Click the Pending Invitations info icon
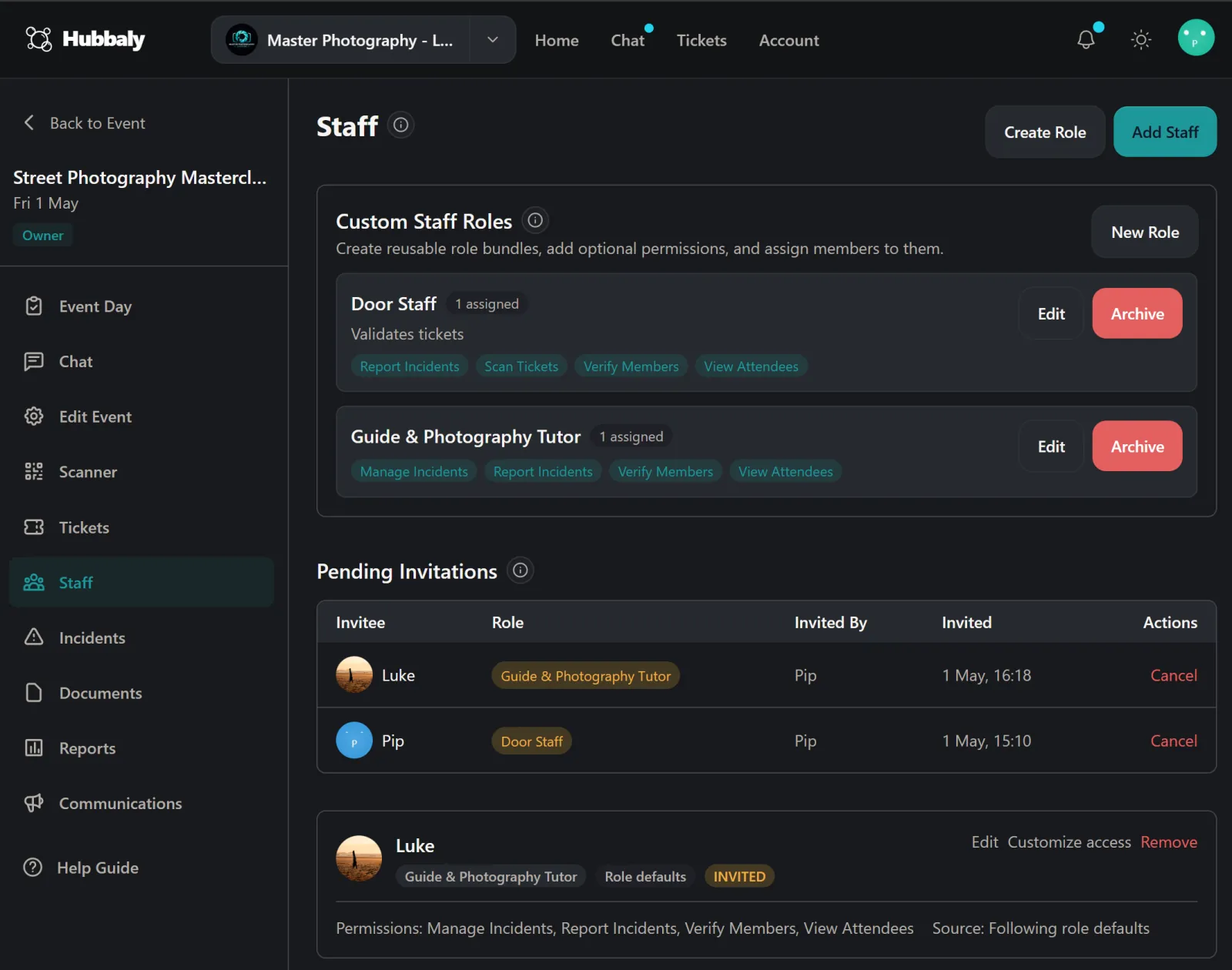 [x=521, y=570]
